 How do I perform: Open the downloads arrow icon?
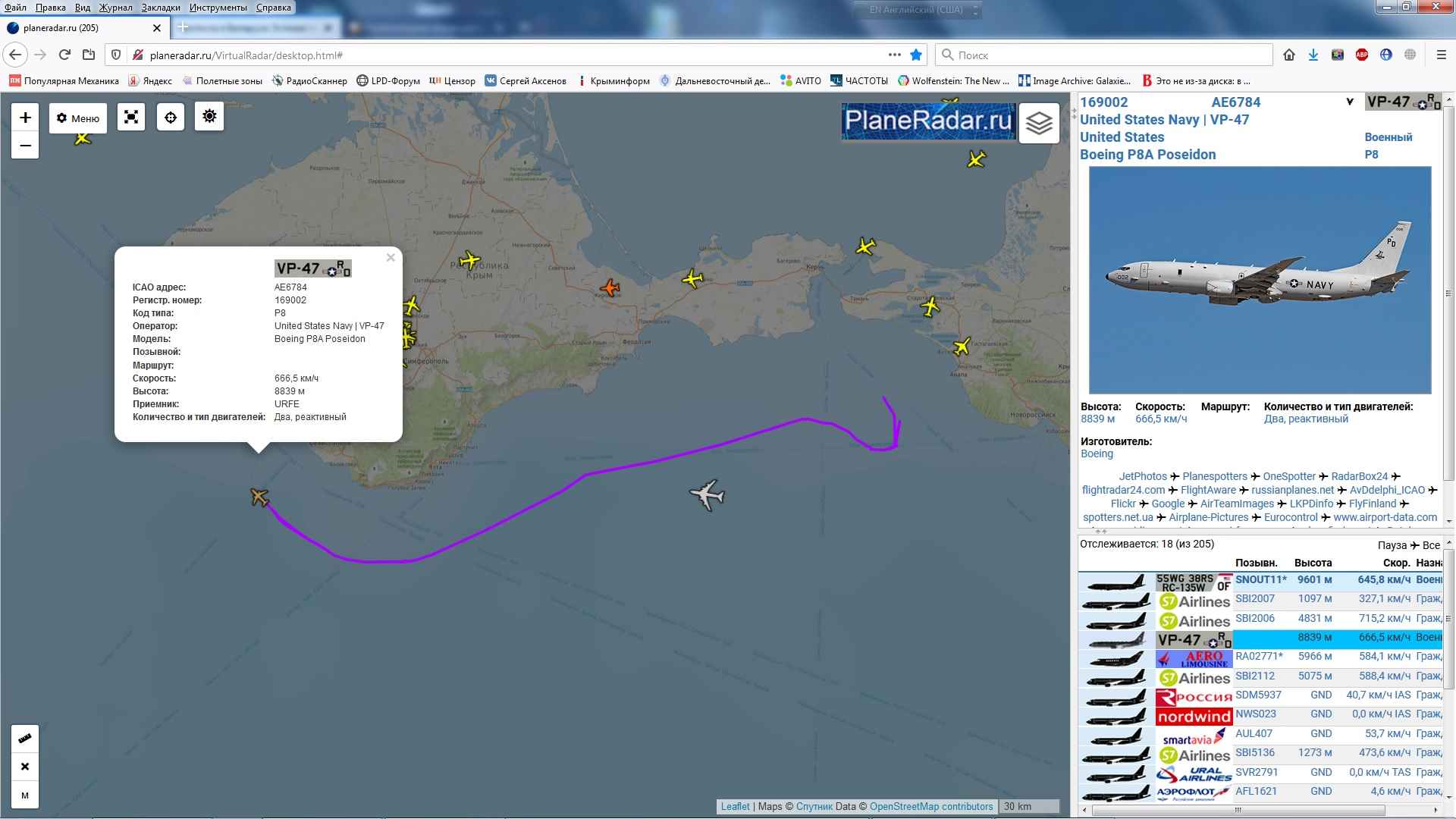pos(1313,55)
